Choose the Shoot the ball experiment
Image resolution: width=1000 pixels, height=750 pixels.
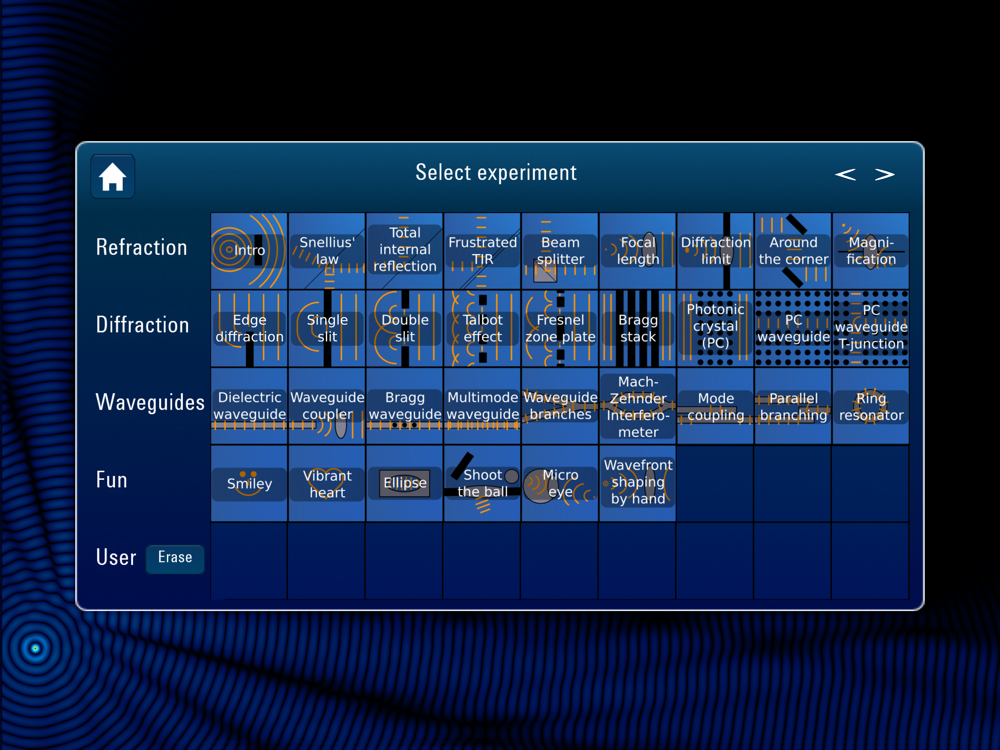click(x=482, y=483)
